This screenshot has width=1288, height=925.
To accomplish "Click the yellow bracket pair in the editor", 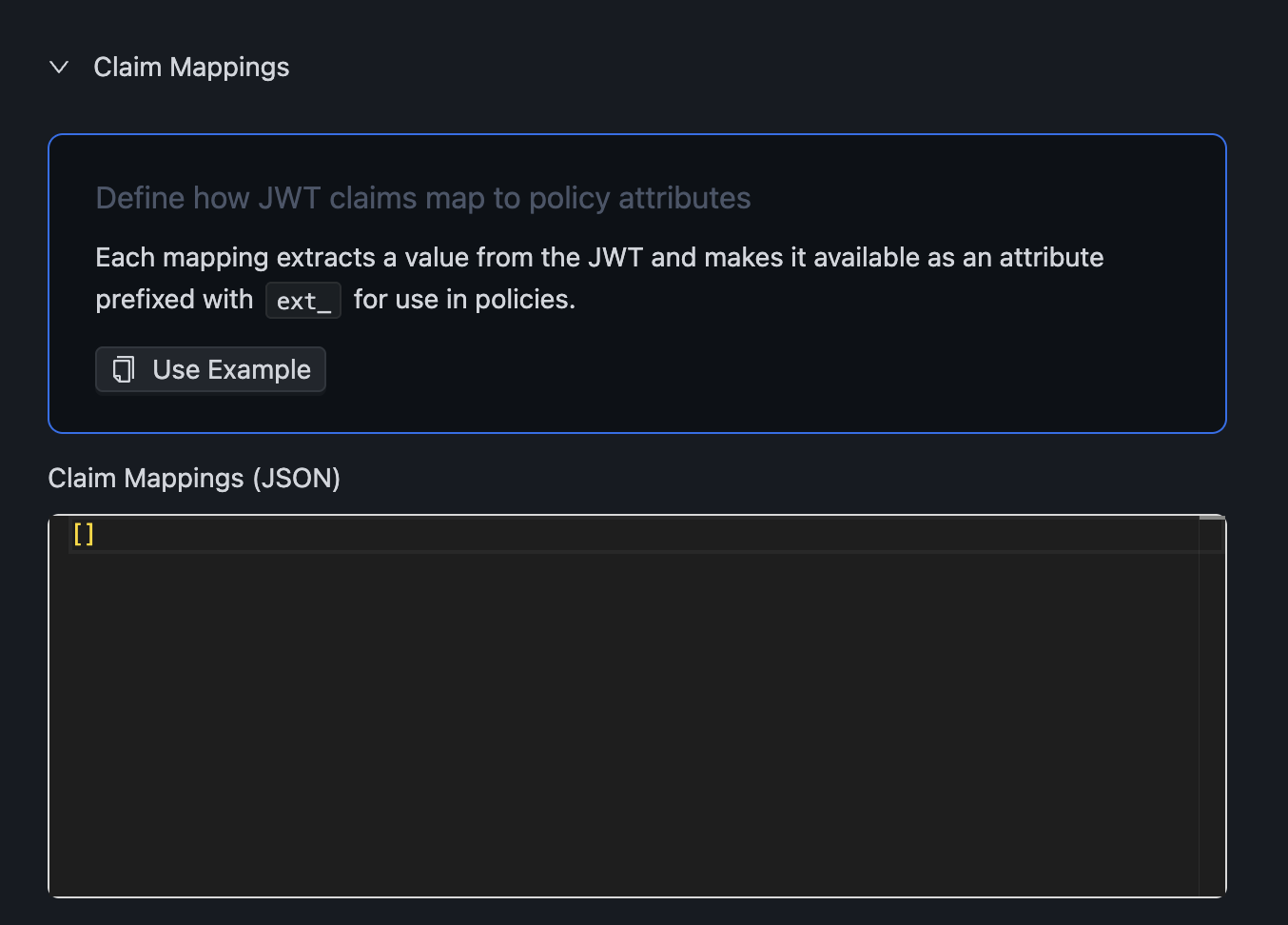I will pyautogui.click(x=83, y=534).
